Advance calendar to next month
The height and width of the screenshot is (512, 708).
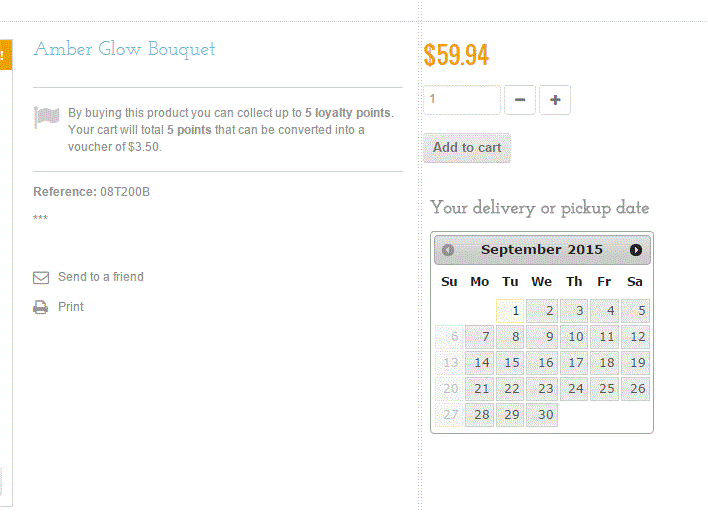pyautogui.click(x=636, y=250)
